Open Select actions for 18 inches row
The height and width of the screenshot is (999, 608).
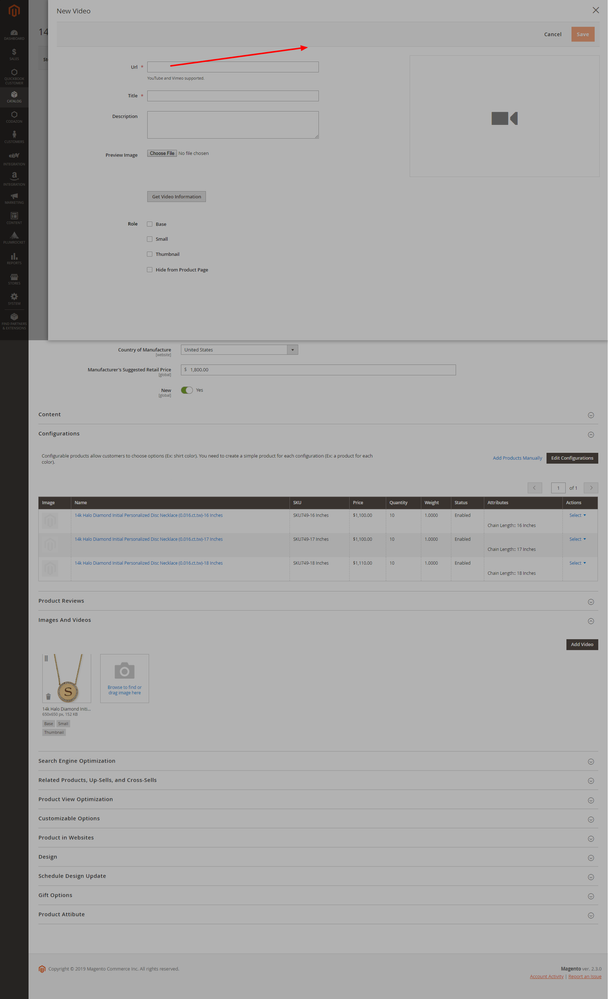pyautogui.click(x=577, y=563)
